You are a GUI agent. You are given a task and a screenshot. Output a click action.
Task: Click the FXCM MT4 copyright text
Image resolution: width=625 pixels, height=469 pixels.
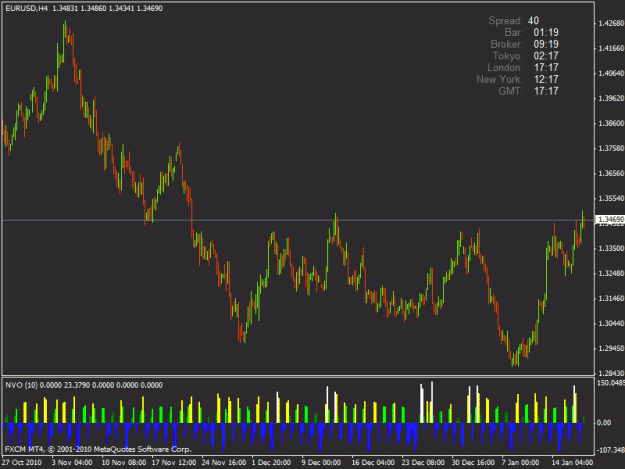pos(98,449)
